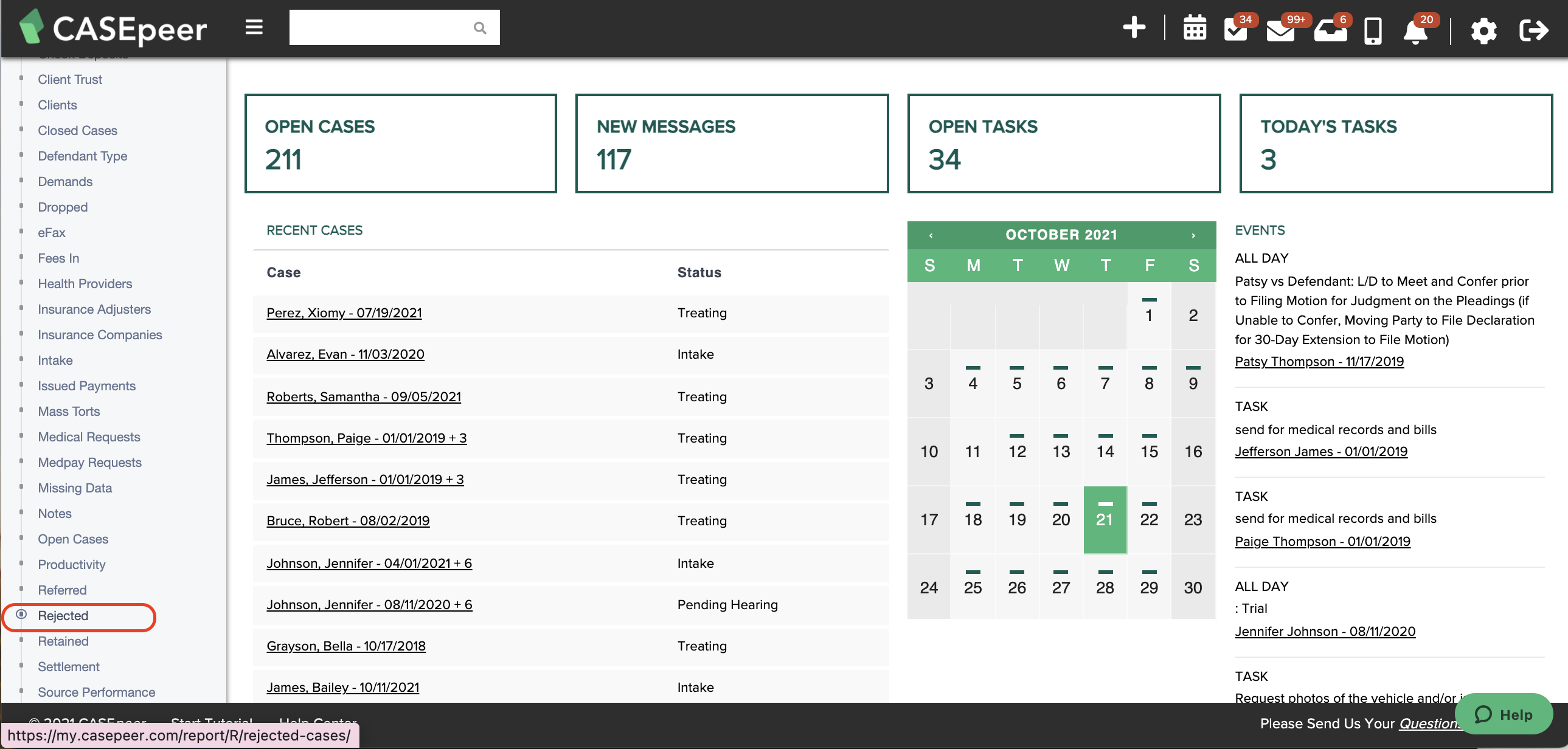Open the Open Cases 211 tile

401,143
